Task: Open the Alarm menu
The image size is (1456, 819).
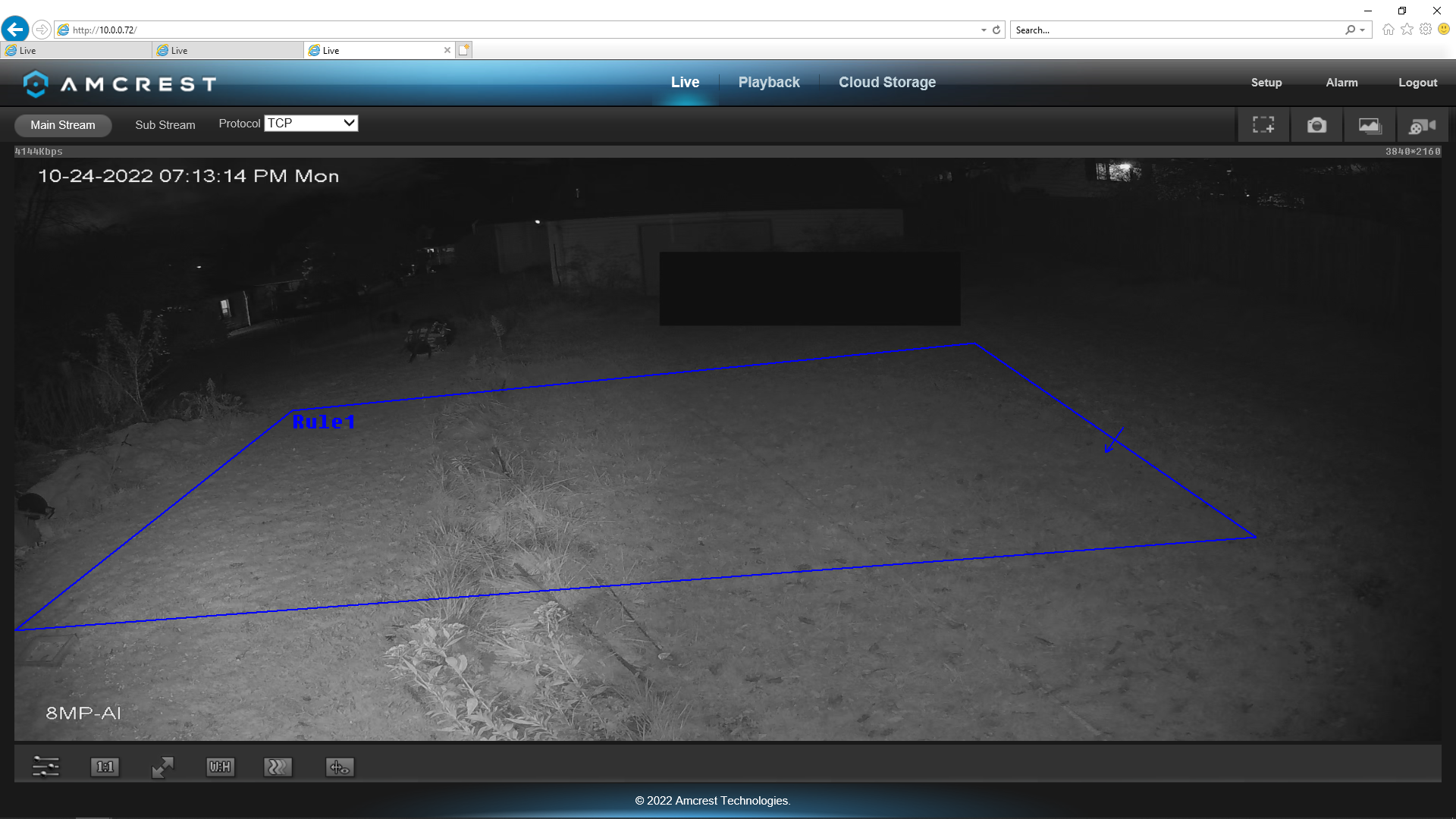Action: [x=1341, y=83]
